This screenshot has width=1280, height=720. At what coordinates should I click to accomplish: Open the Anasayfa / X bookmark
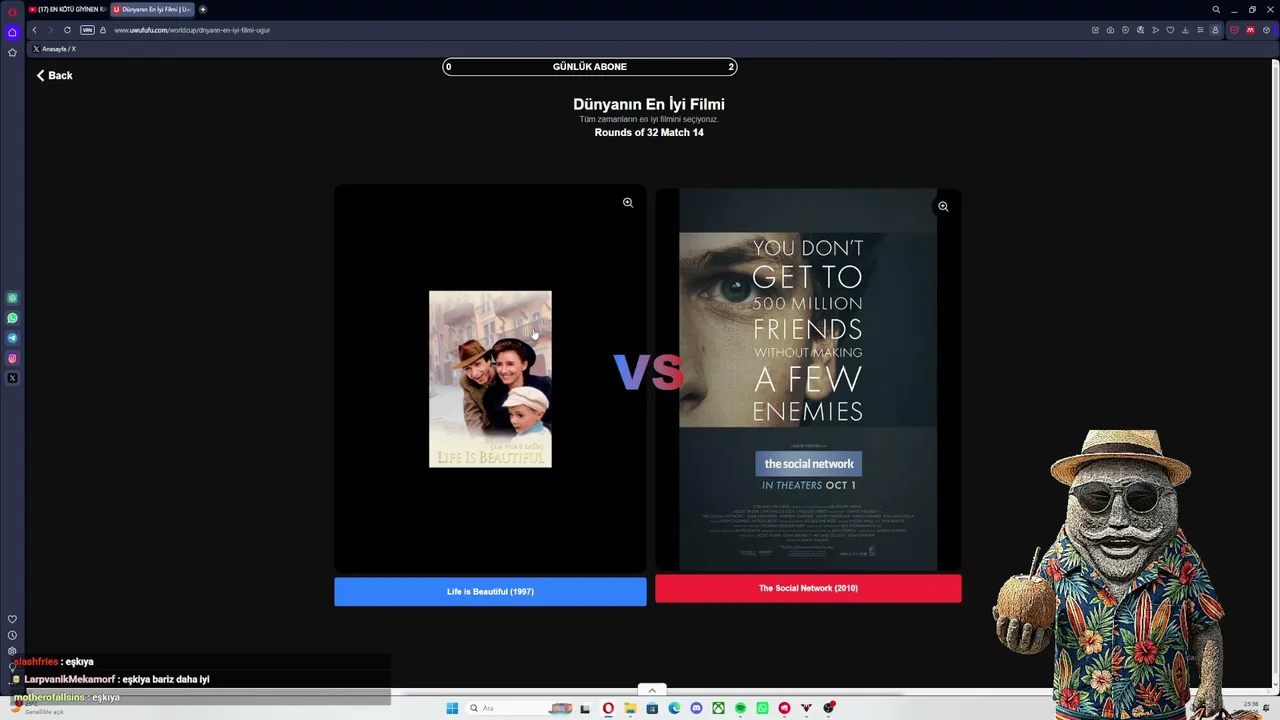54,49
